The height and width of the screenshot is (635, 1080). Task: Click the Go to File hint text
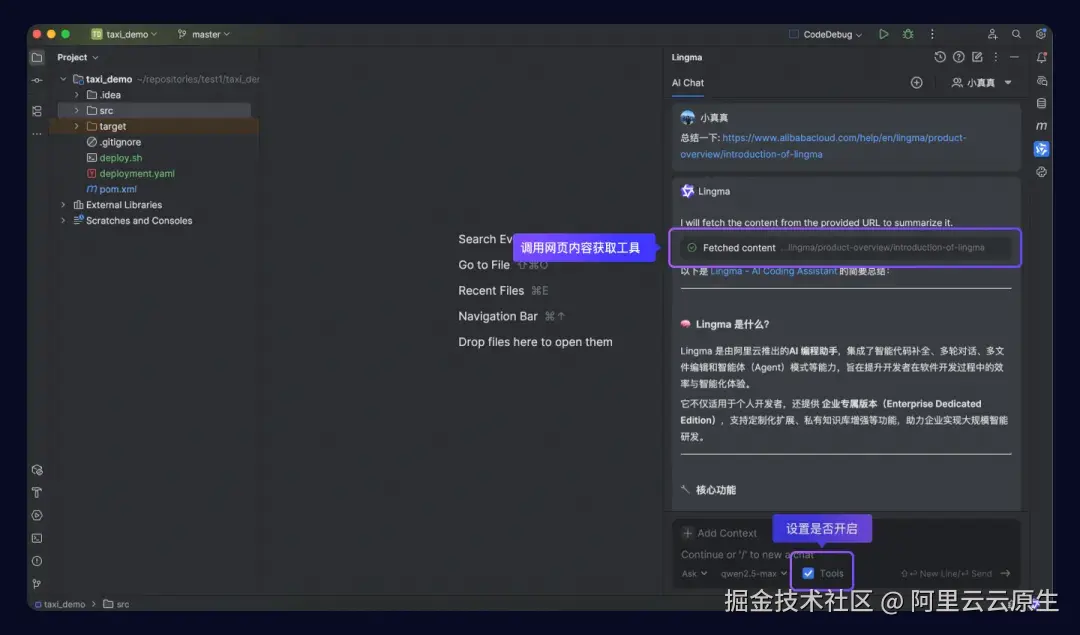pyautogui.click(x=484, y=265)
